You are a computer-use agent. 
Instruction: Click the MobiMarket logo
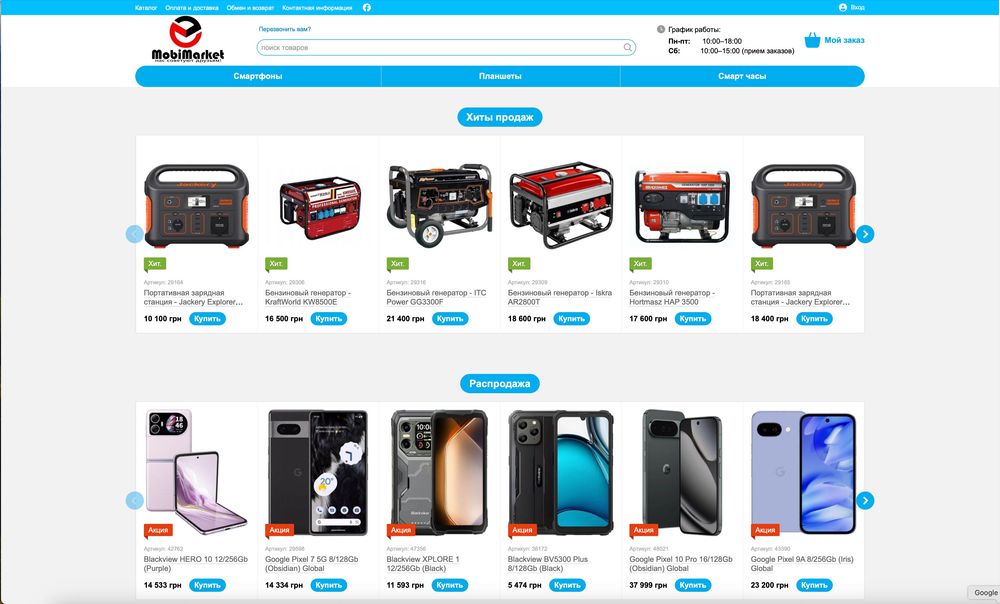188,40
